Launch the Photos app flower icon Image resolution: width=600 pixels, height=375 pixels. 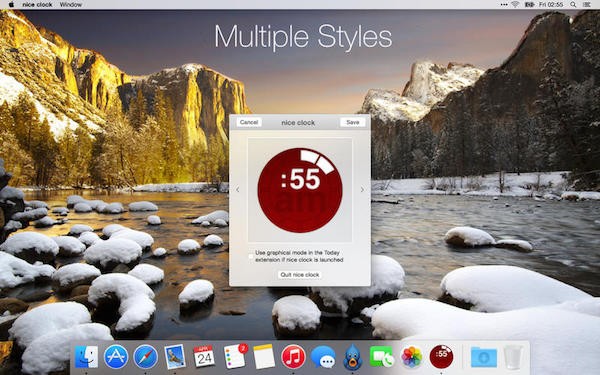[411, 357]
